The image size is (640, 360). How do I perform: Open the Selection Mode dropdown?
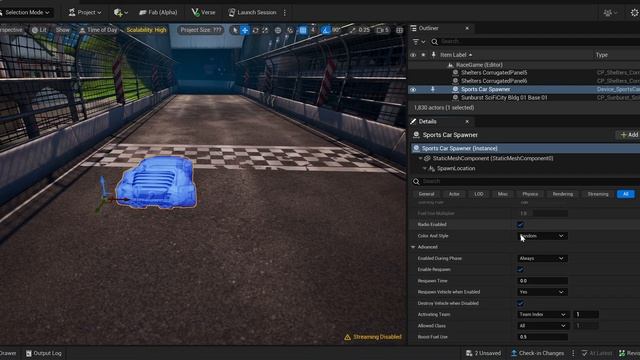tap(26, 12)
